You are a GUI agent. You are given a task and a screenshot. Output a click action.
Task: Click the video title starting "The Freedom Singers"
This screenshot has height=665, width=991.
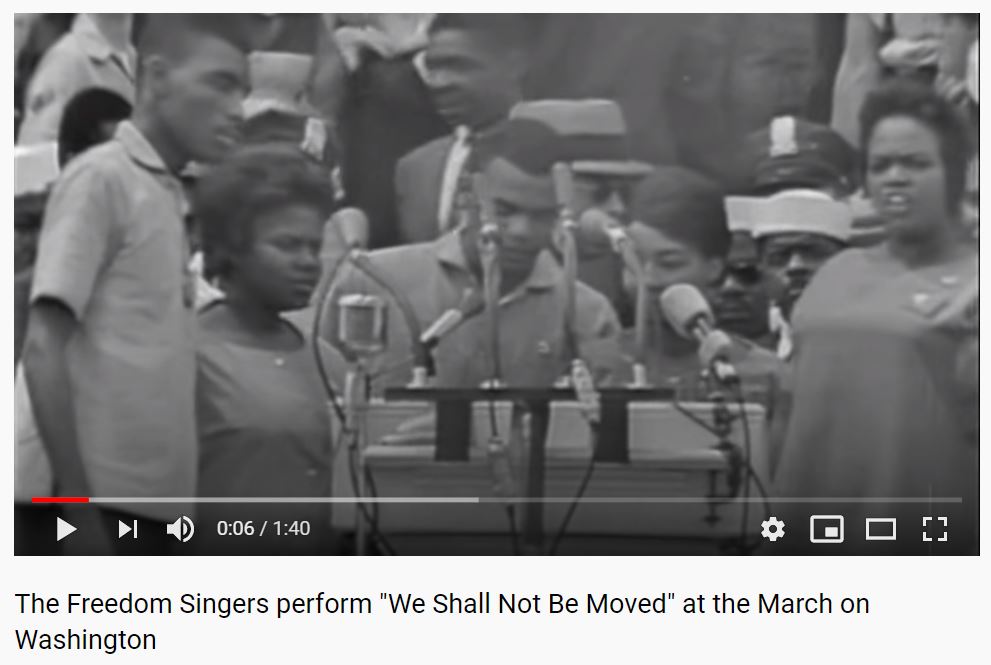(442, 621)
